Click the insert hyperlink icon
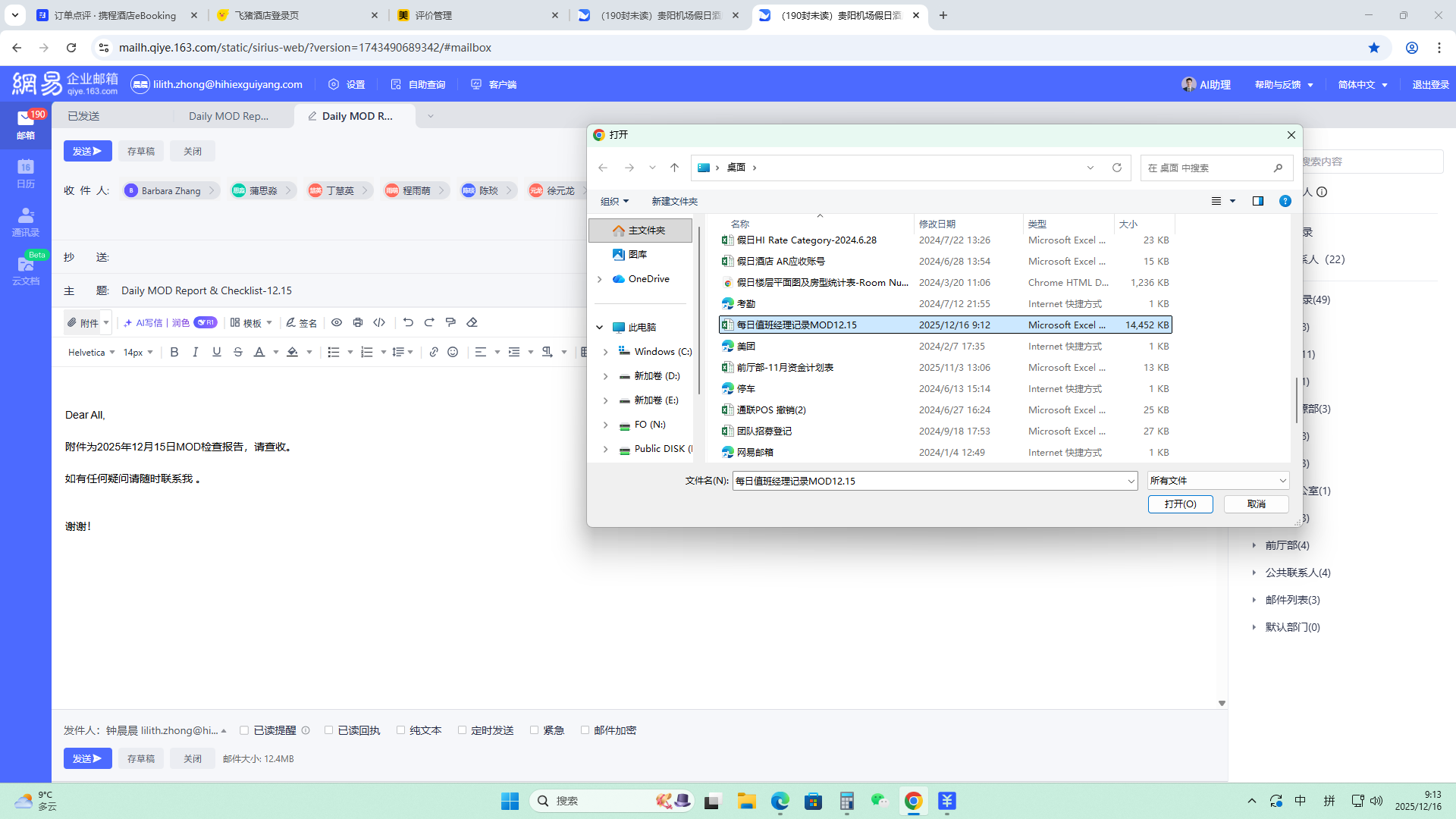The image size is (1456, 819). [434, 352]
